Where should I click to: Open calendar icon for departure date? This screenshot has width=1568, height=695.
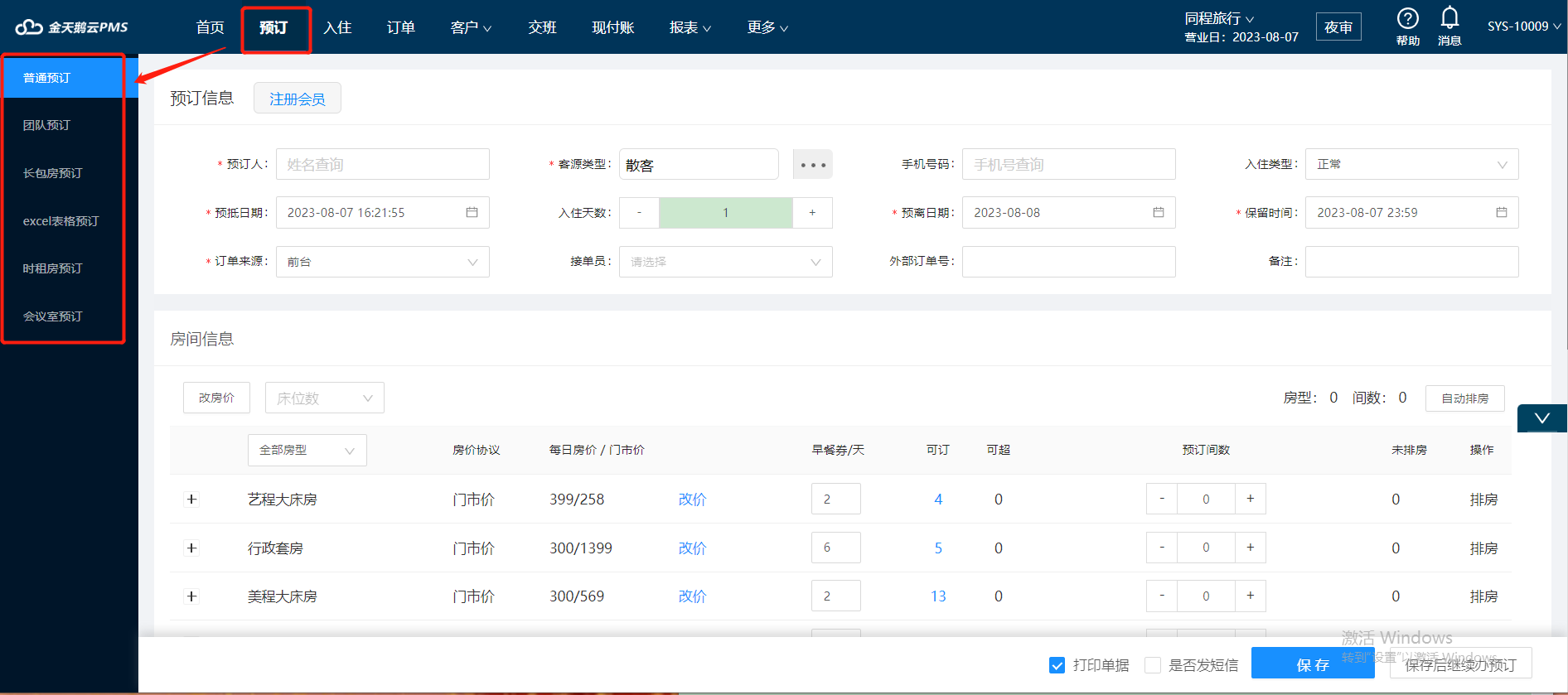(1158, 213)
